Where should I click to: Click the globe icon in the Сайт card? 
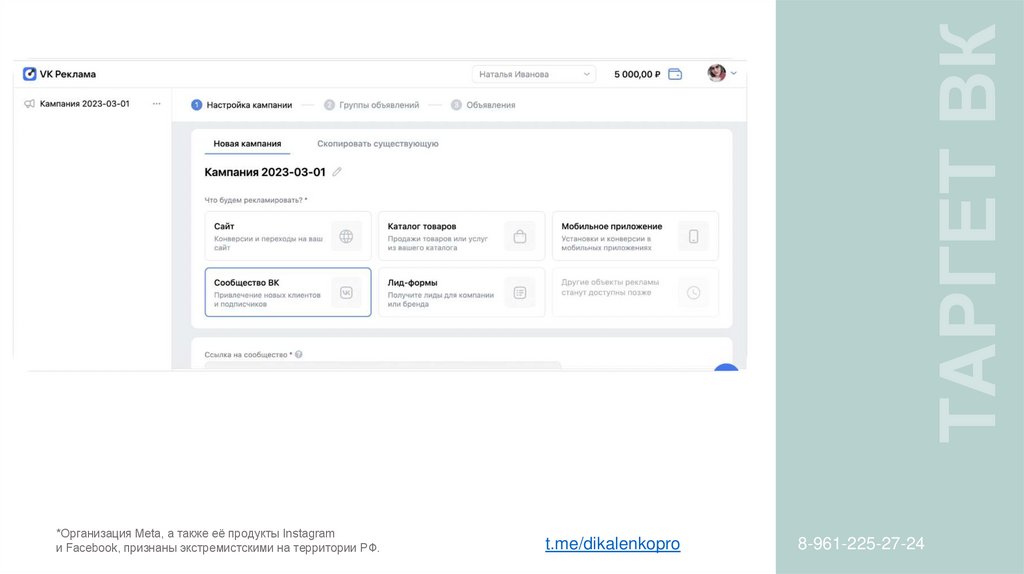pos(346,236)
